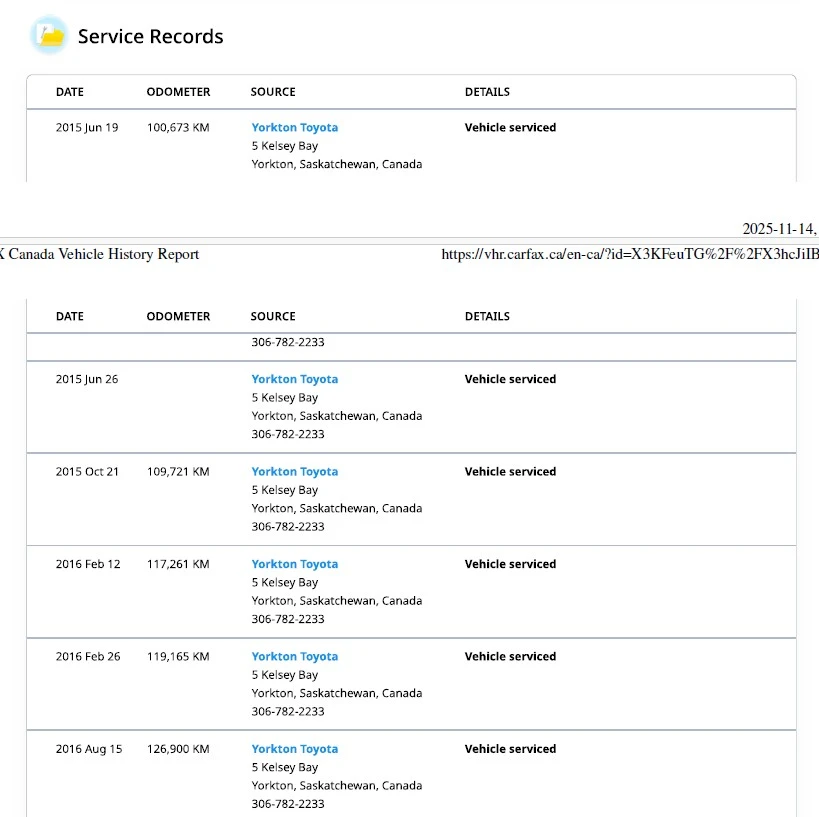Select the date 2016 Feb 26
819x817 pixels.
pyautogui.click(x=88, y=657)
